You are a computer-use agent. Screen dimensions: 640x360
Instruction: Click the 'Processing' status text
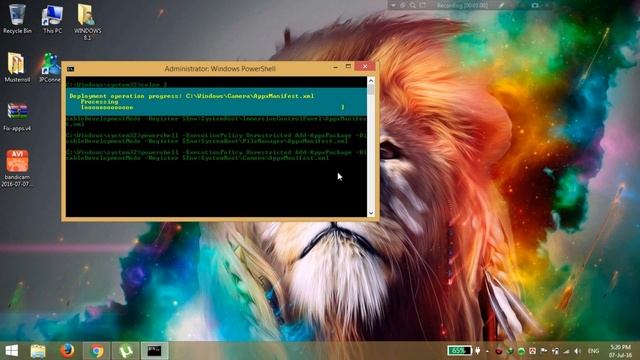[99, 102]
